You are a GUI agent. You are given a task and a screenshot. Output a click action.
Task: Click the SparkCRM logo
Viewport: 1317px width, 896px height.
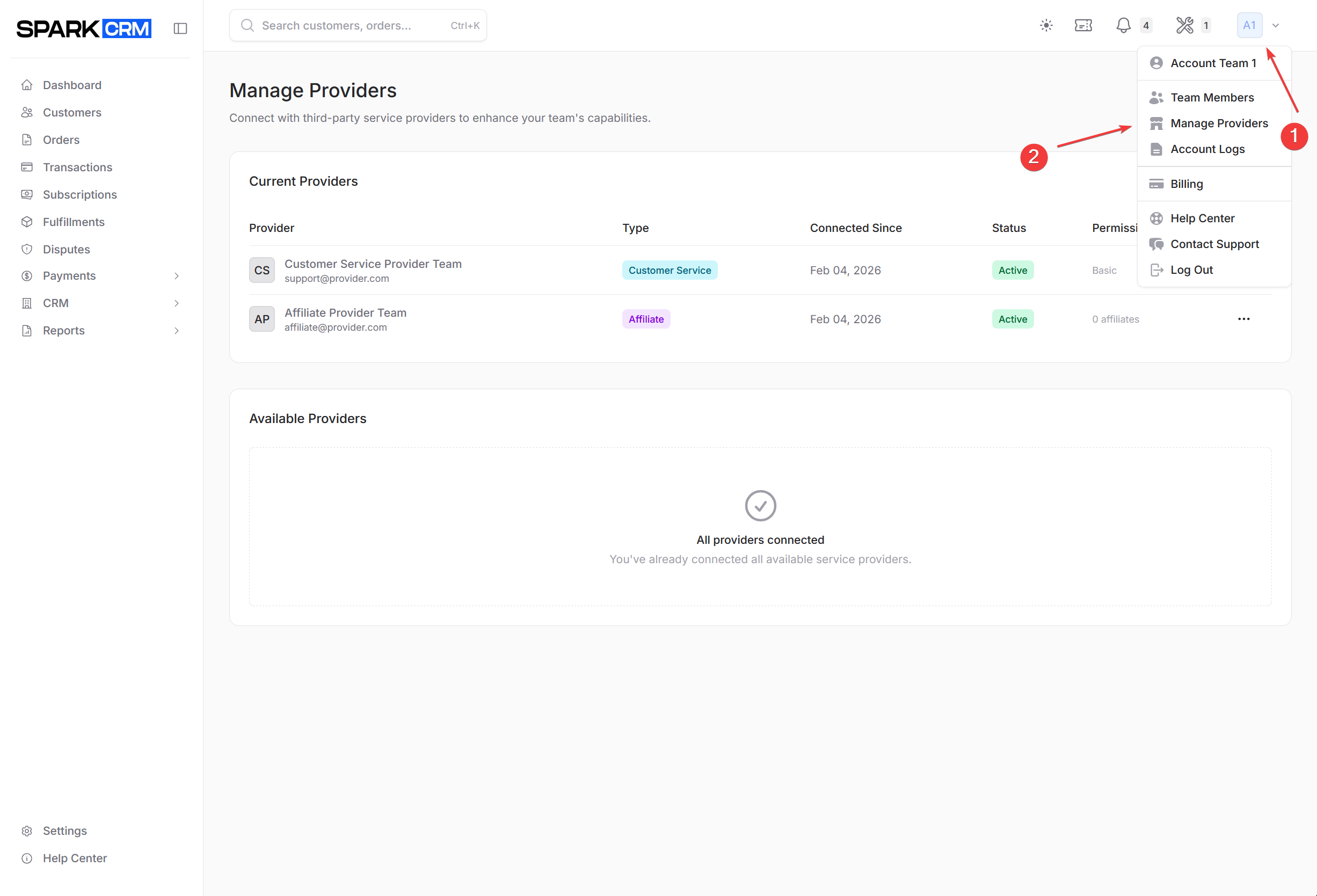pos(84,28)
